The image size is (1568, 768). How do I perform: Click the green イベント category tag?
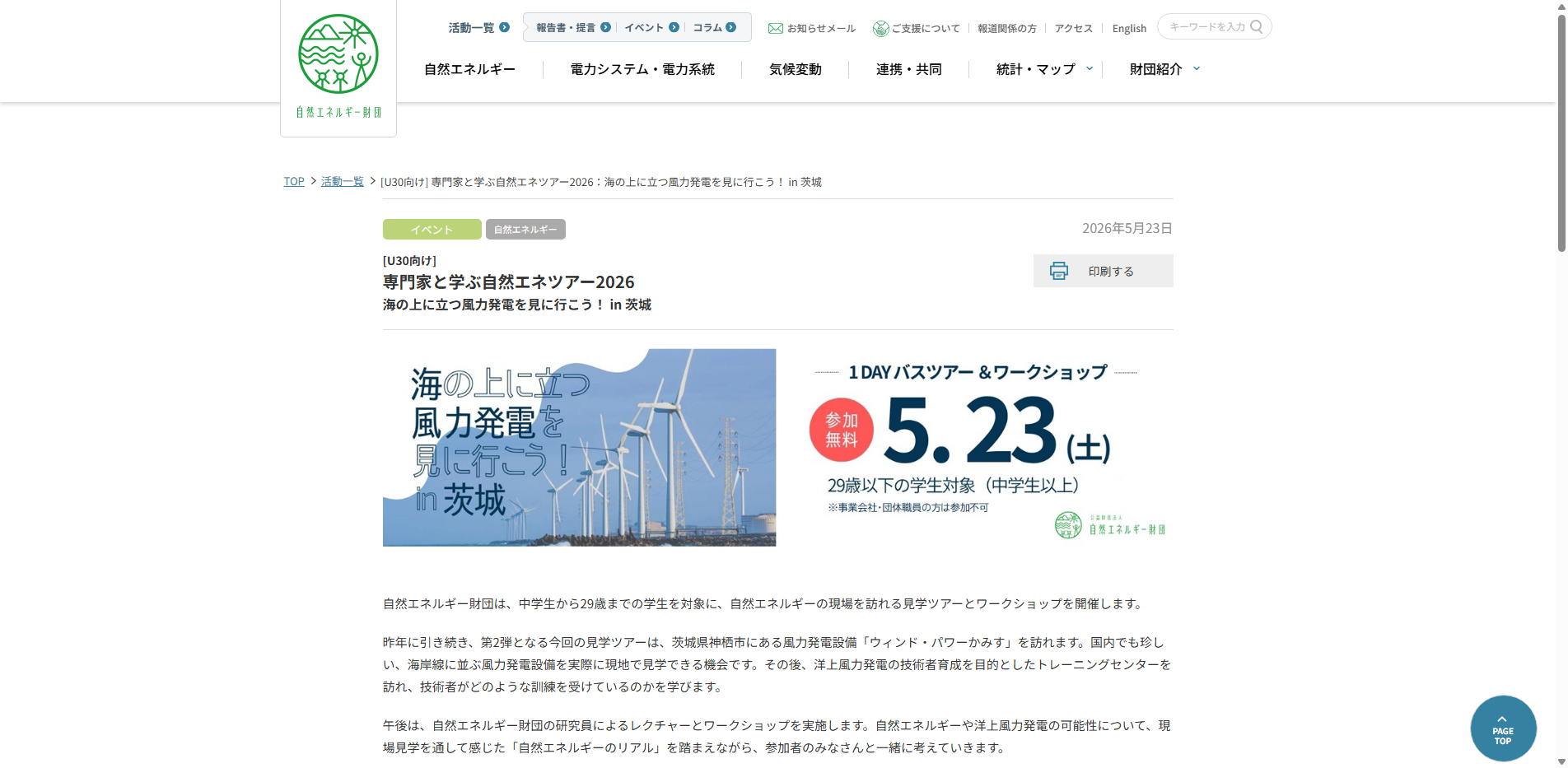point(432,230)
